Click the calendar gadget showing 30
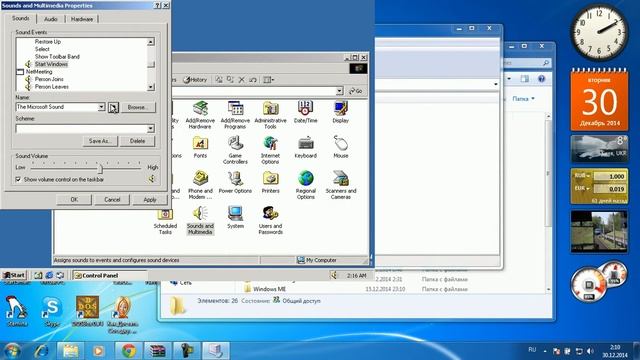Image resolution: width=640 pixels, height=360 pixels. click(x=599, y=100)
